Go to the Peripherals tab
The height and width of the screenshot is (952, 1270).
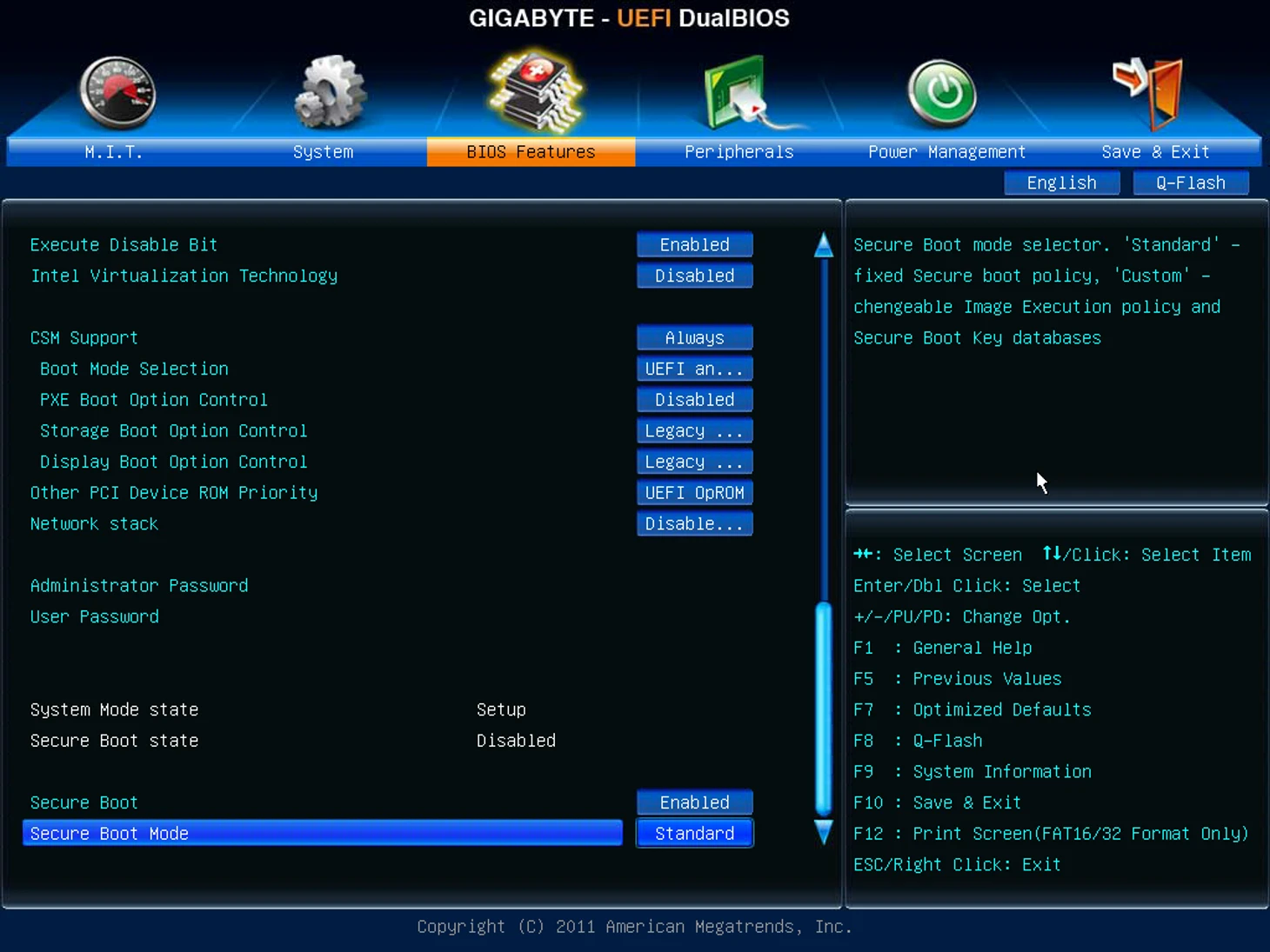coord(739,152)
